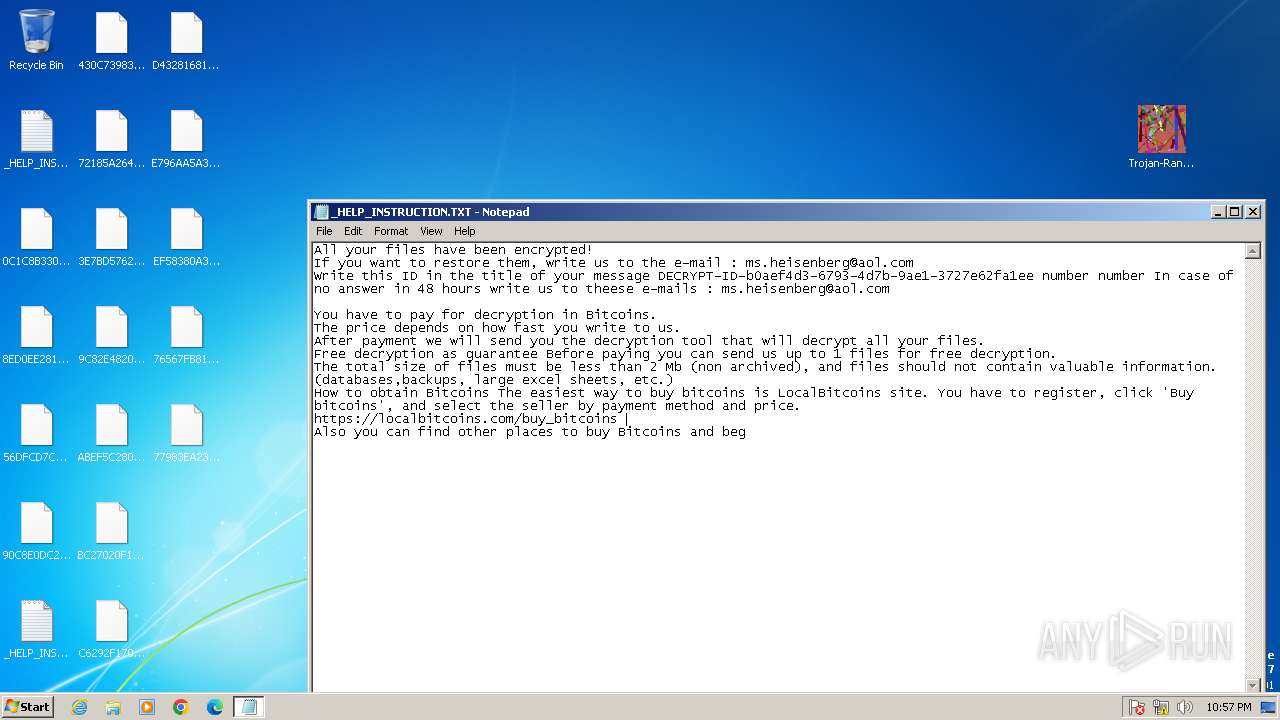The height and width of the screenshot is (720, 1280).
Task: Open the volume speaker tray icon
Action: (x=1185, y=707)
